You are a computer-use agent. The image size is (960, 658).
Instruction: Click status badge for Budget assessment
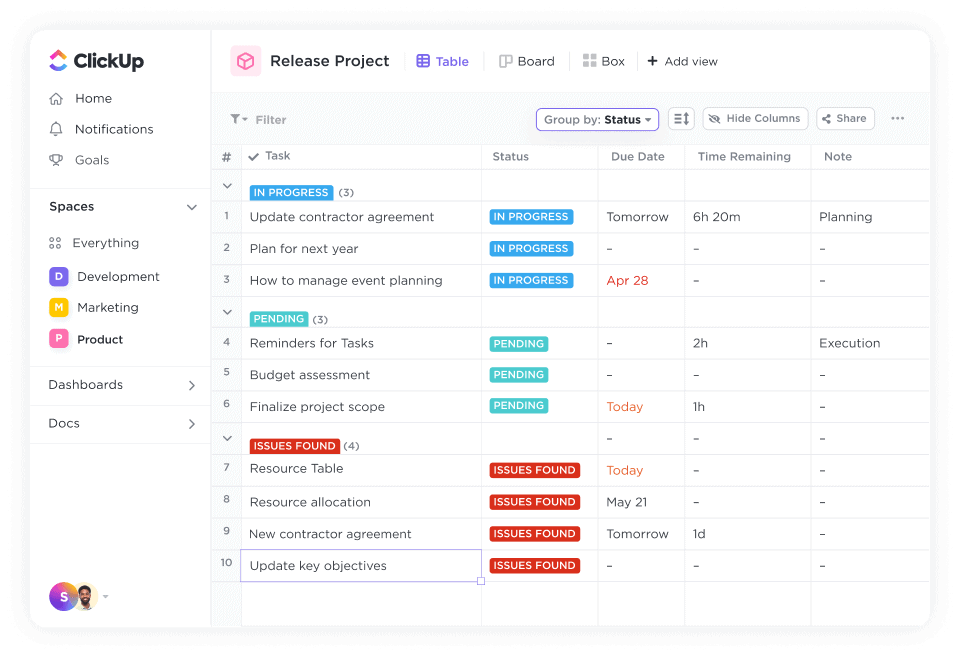point(519,375)
